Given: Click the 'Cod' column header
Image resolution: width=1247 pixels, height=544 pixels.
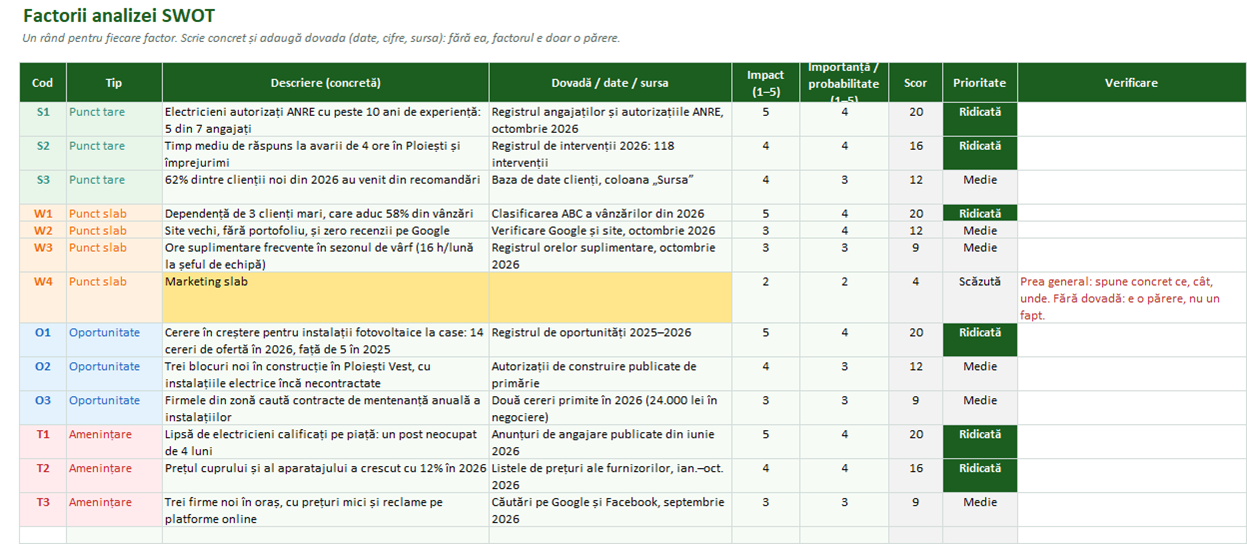Looking at the screenshot, I should coord(43,83).
